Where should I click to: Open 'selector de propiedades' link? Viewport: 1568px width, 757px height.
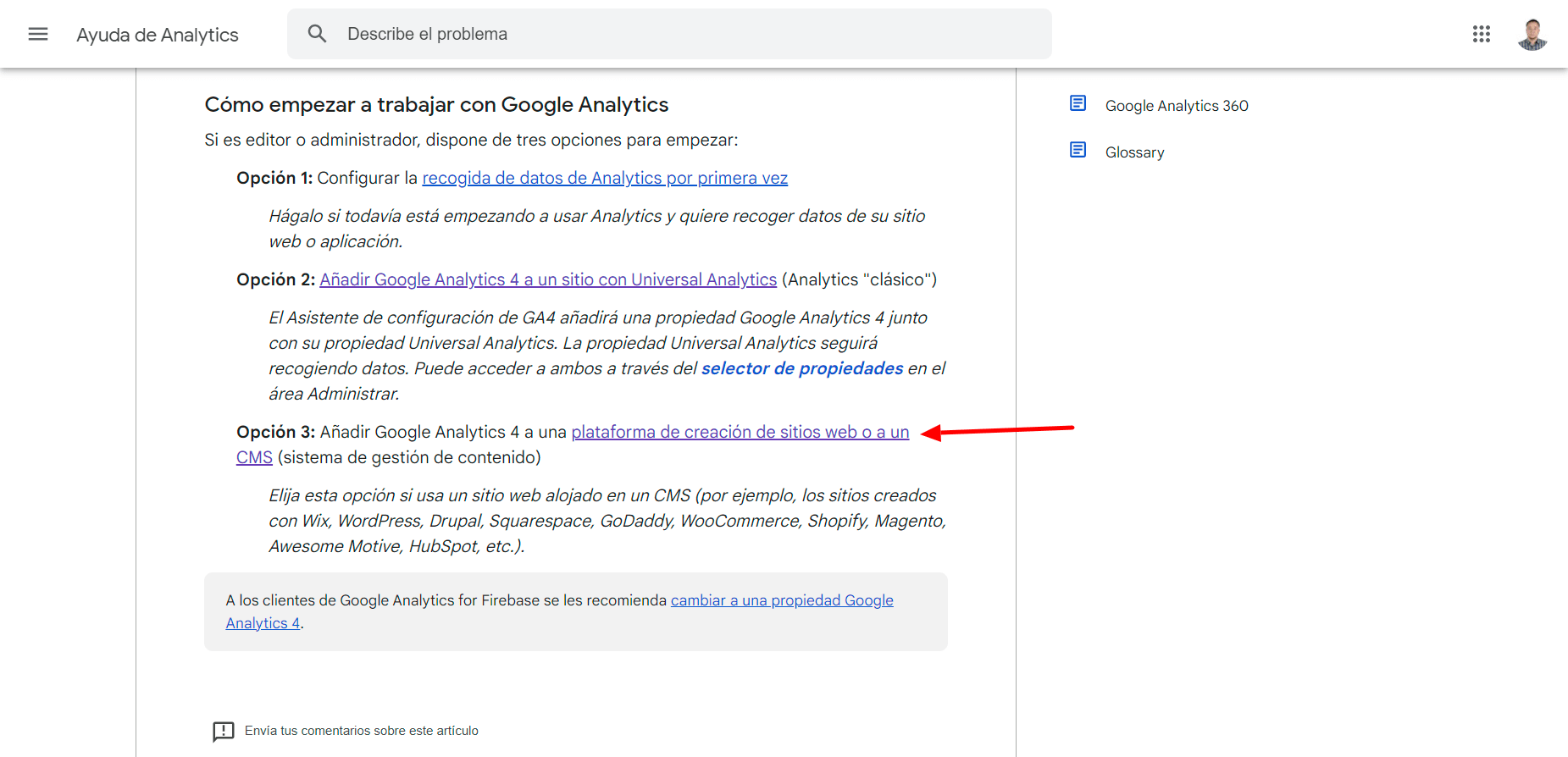coord(802,368)
